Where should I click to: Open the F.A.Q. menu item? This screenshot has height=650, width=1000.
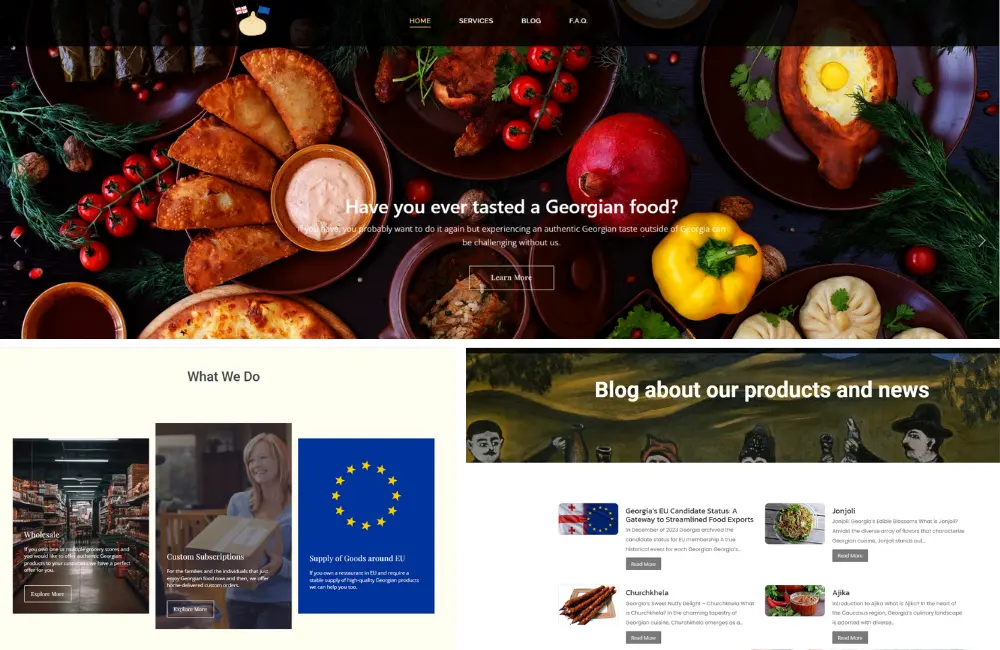tap(578, 20)
